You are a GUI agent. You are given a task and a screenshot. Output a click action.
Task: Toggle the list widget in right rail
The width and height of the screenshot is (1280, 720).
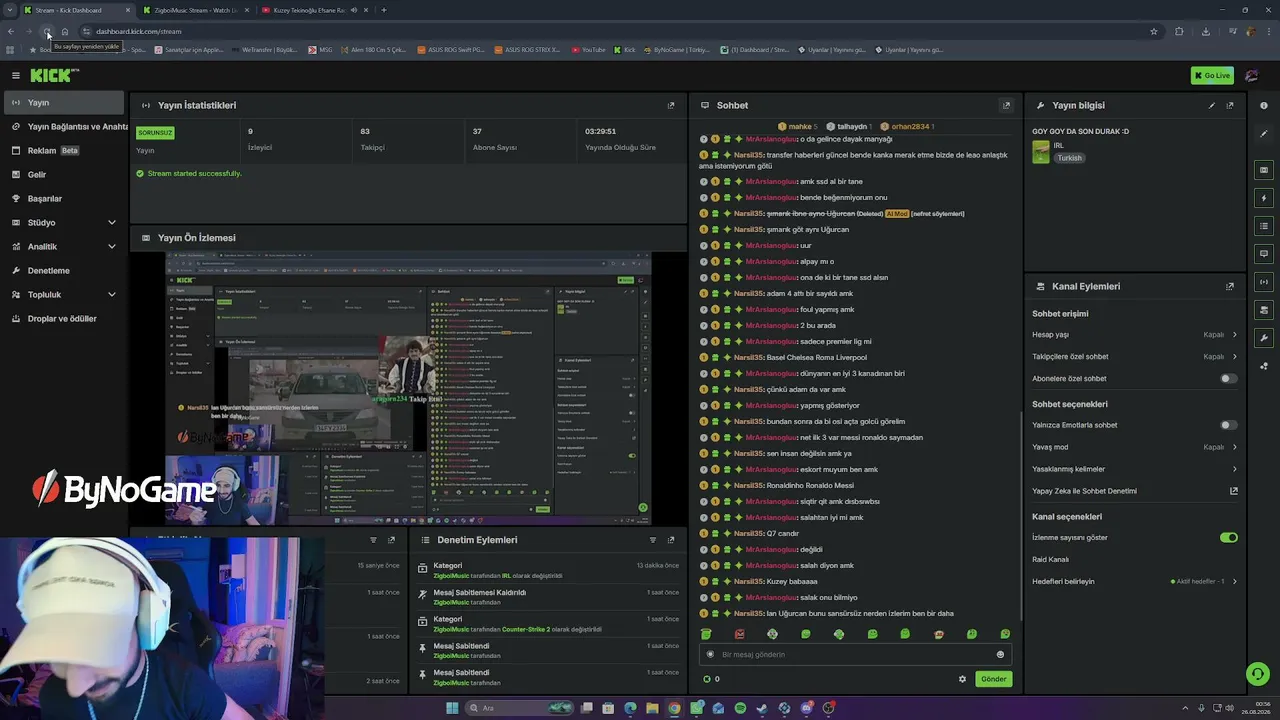pos(1264,226)
